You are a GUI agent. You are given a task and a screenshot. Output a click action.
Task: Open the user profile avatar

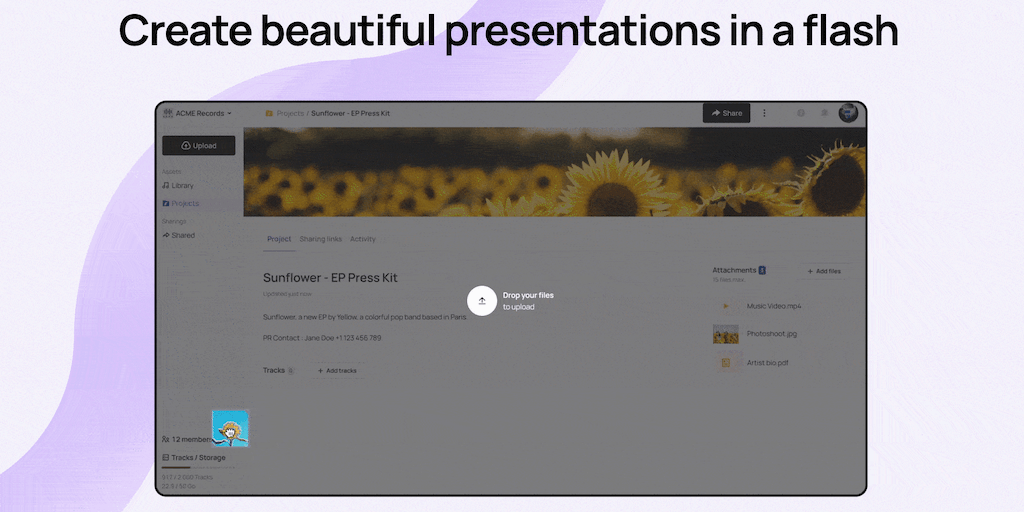pyautogui.click(x=848, y=114)
